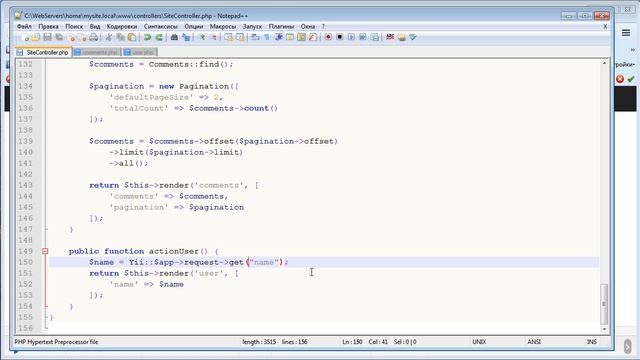Print the document using the printer icon
Image resolution: width=640 pixels, height=360 pixels.
(94, 38)
